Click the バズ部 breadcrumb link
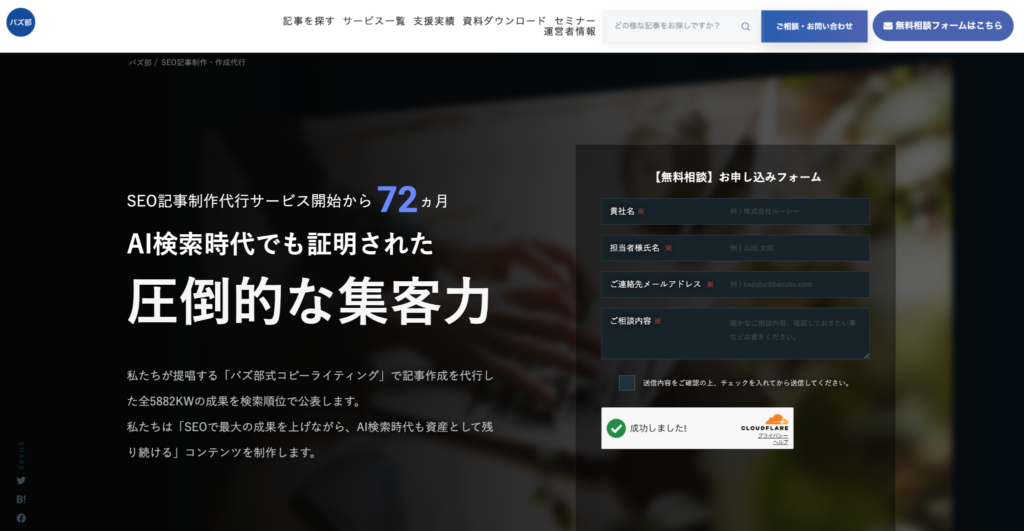 tap(140, 63)
